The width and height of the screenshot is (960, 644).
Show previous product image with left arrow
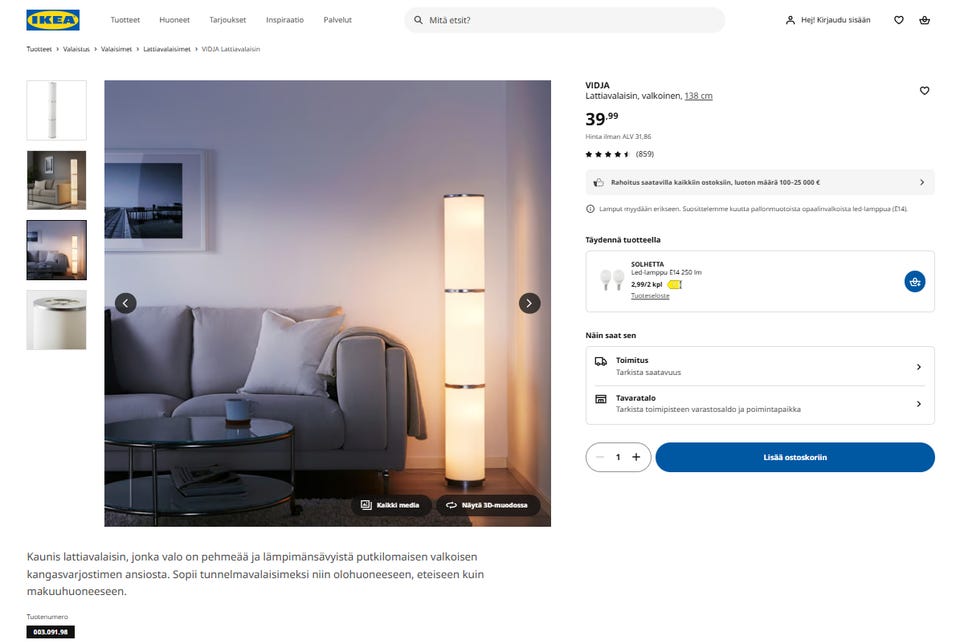click(x=126, y=303)
